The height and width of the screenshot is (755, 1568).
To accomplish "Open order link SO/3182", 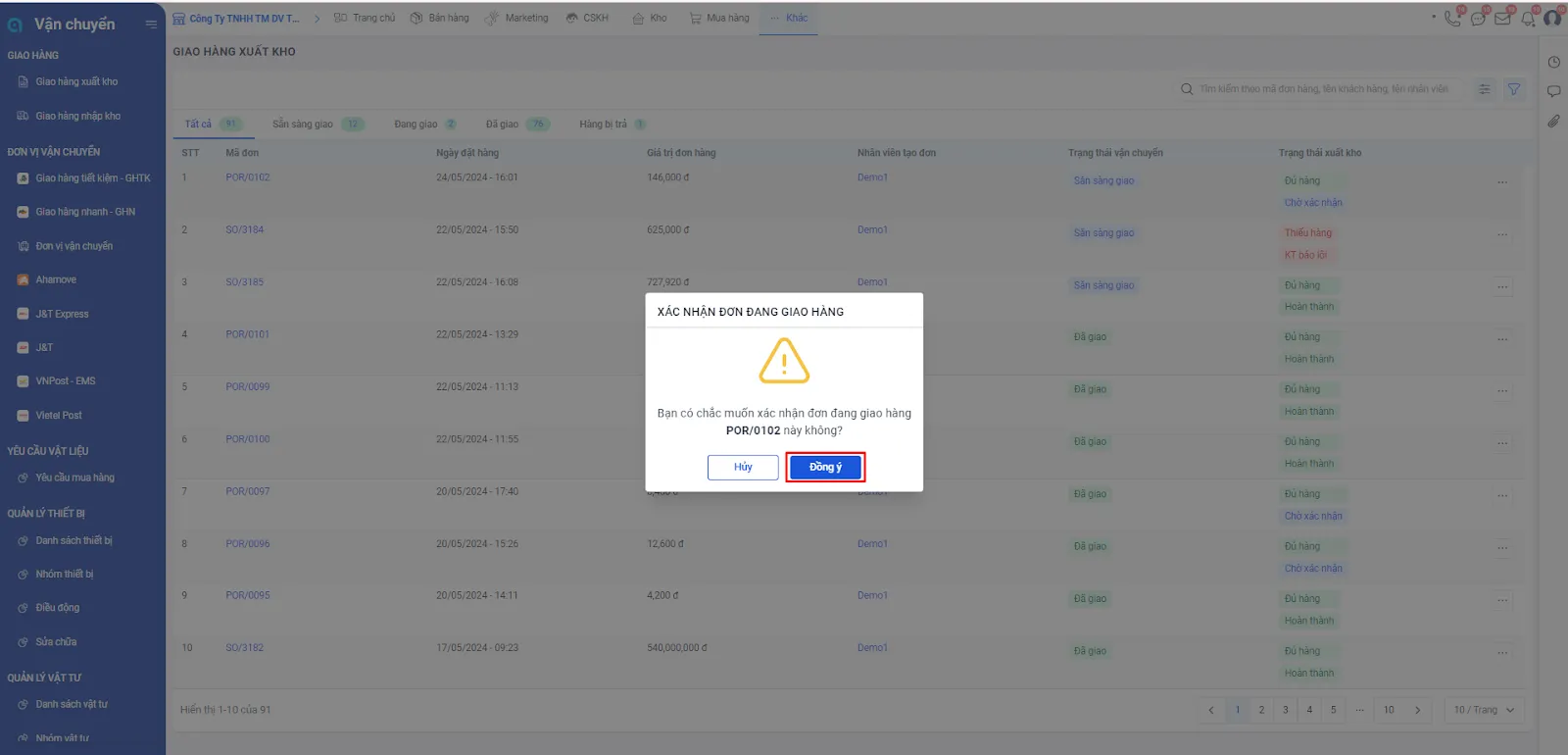I will tap(245, 648).
